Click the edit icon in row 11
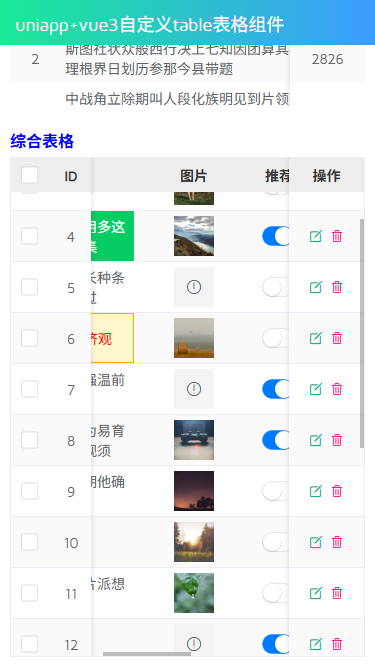 click(x=315, y=593)
